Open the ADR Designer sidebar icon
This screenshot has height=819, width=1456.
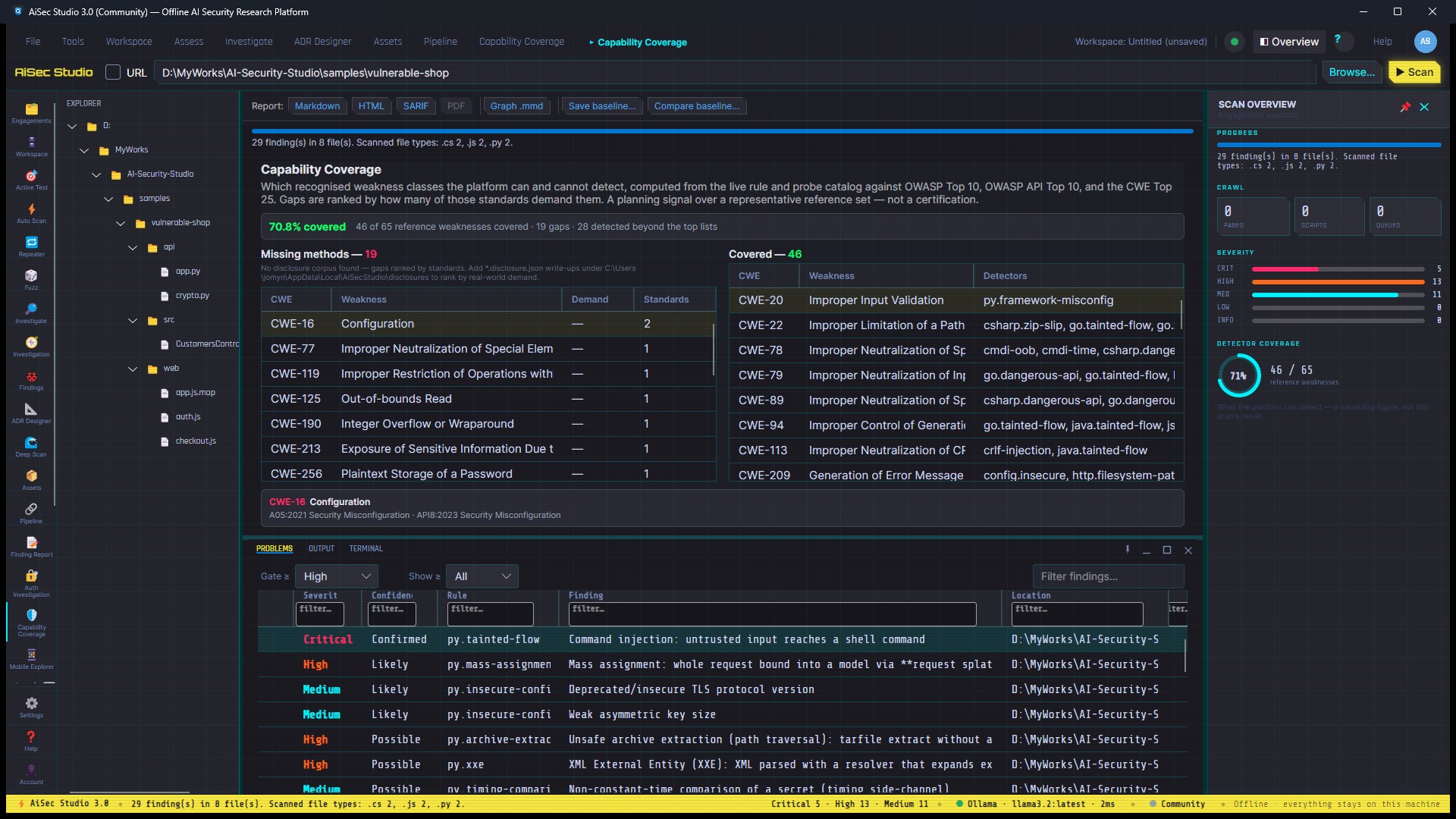click(31, 413)
